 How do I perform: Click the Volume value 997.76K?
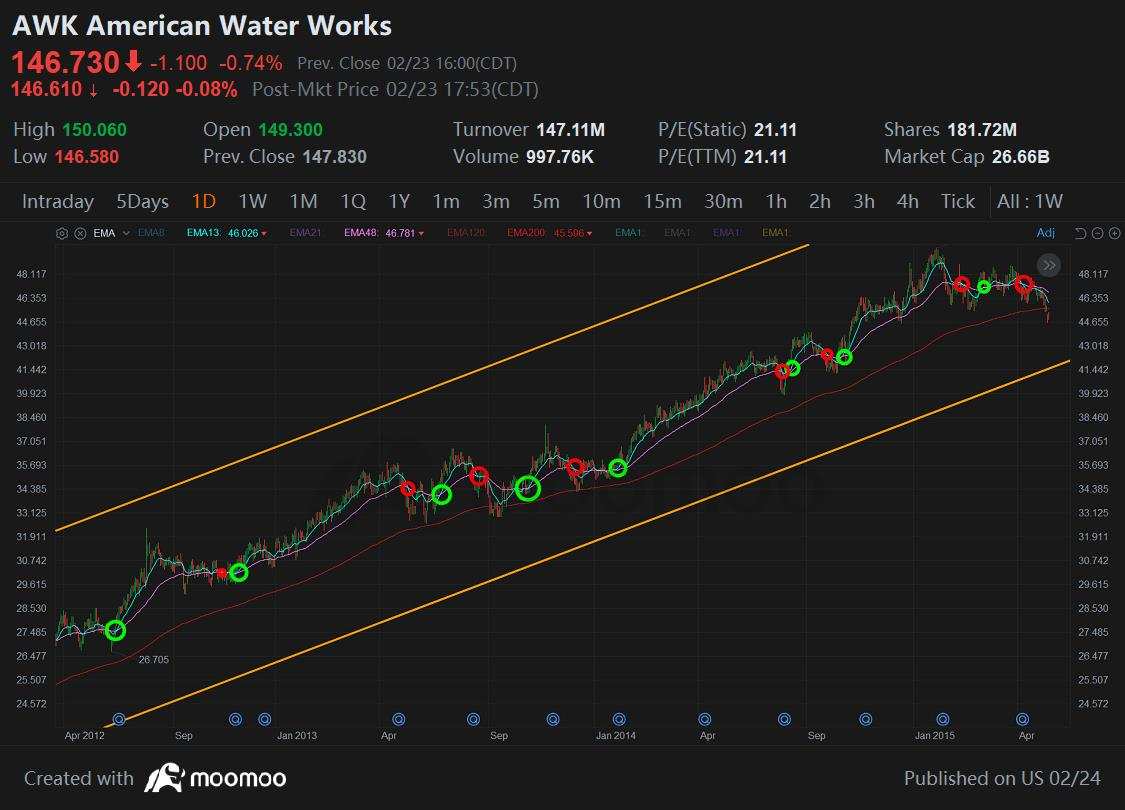[x=560, y=156]
